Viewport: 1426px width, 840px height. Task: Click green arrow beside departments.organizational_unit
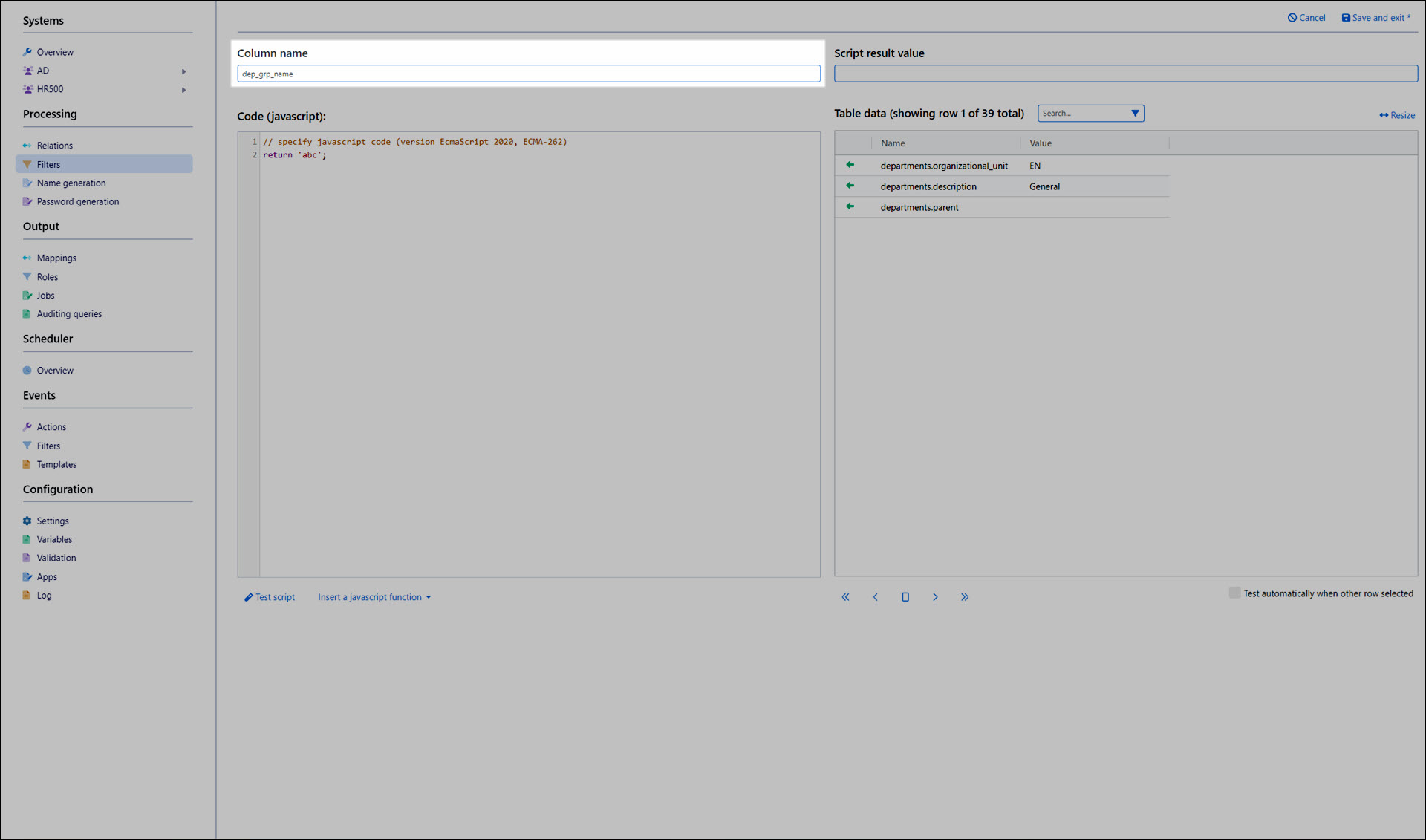[x=850, y=165]
